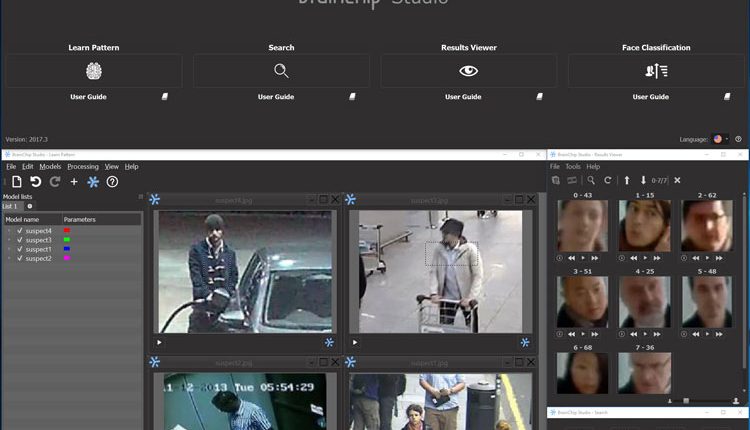This screenshot has width=750, height=430.
Task: Play the gas station suspect video
Action: click(x=159, y=342)
